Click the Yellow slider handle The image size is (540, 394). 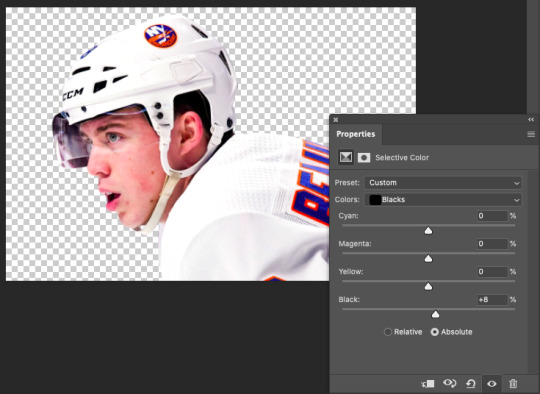pos(428,286)
